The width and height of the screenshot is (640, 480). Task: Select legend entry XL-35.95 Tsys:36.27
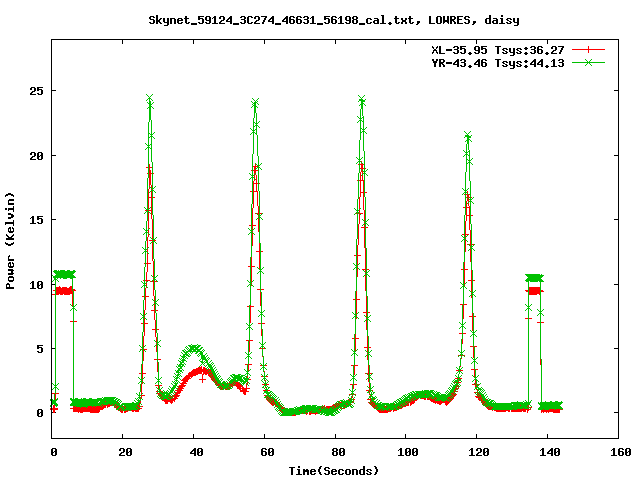pyautogui.click(x=498, y=50)
